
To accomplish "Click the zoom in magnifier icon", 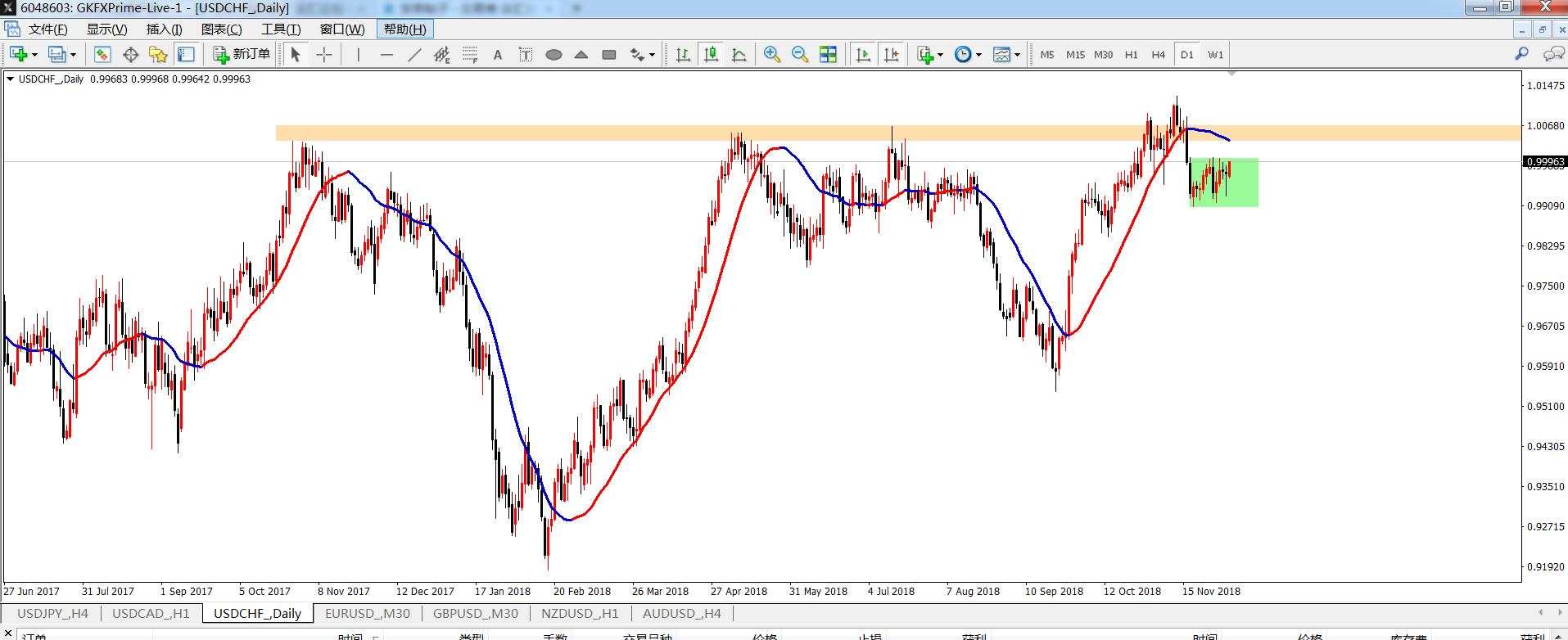I will [771, 55].
